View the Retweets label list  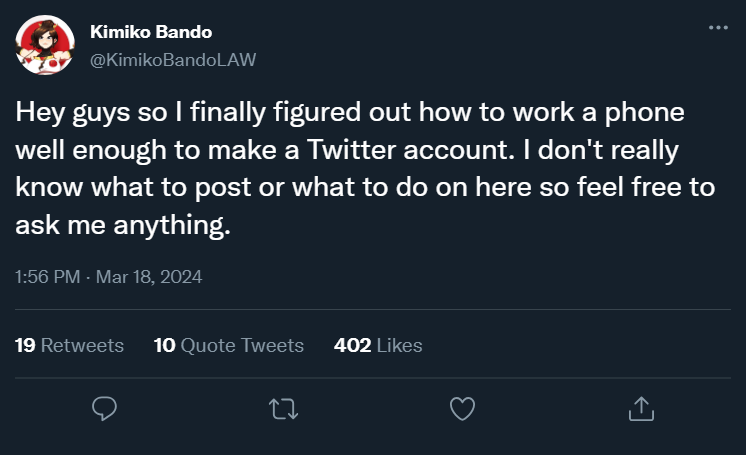(x=83, y=345)
